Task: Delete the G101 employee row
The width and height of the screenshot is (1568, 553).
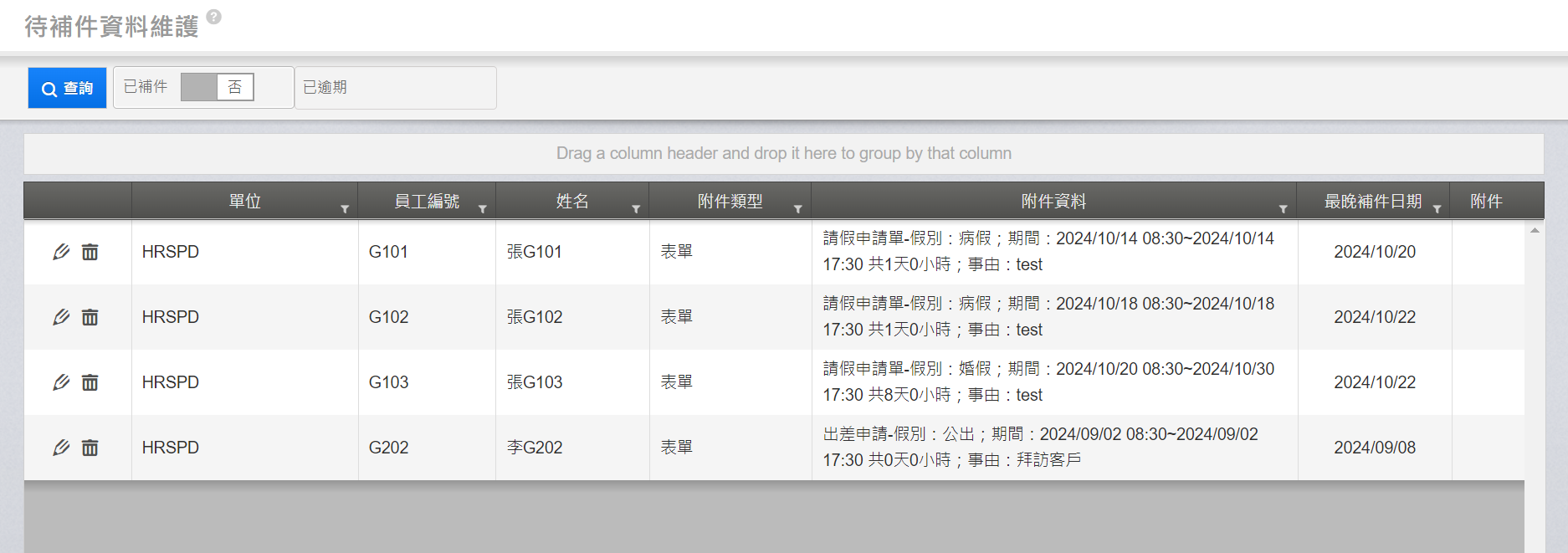Action: pyautogui.click(x=90, y=252)
